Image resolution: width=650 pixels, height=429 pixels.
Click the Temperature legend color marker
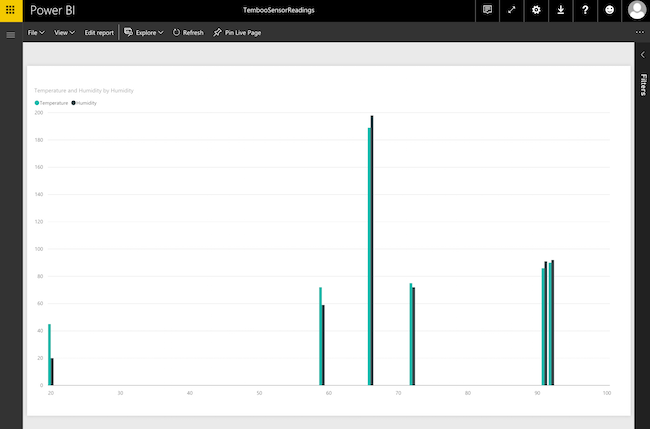[37, 103]
